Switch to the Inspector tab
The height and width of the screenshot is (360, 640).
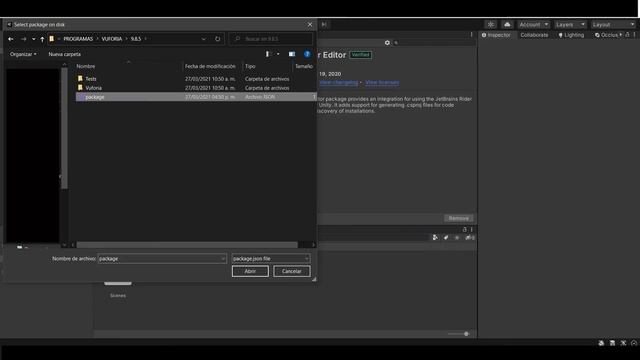pyautogui.click(x=496, y=35)
